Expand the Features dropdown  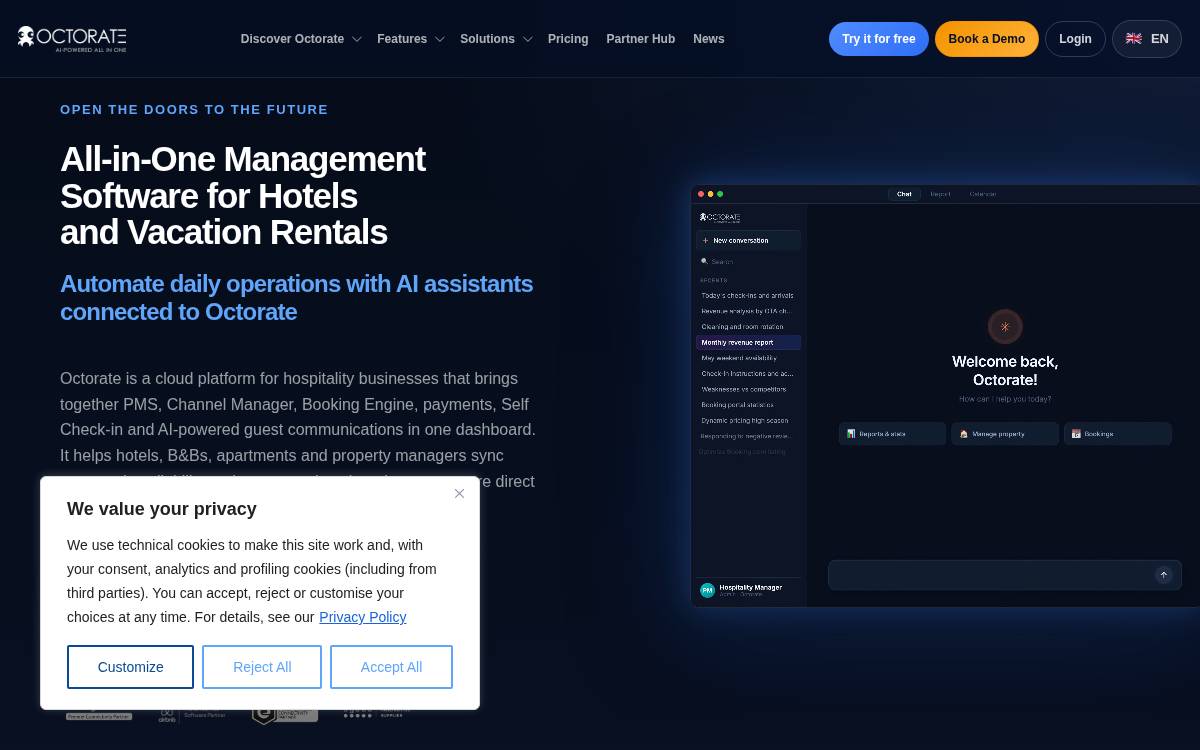[x=410, y=39]
